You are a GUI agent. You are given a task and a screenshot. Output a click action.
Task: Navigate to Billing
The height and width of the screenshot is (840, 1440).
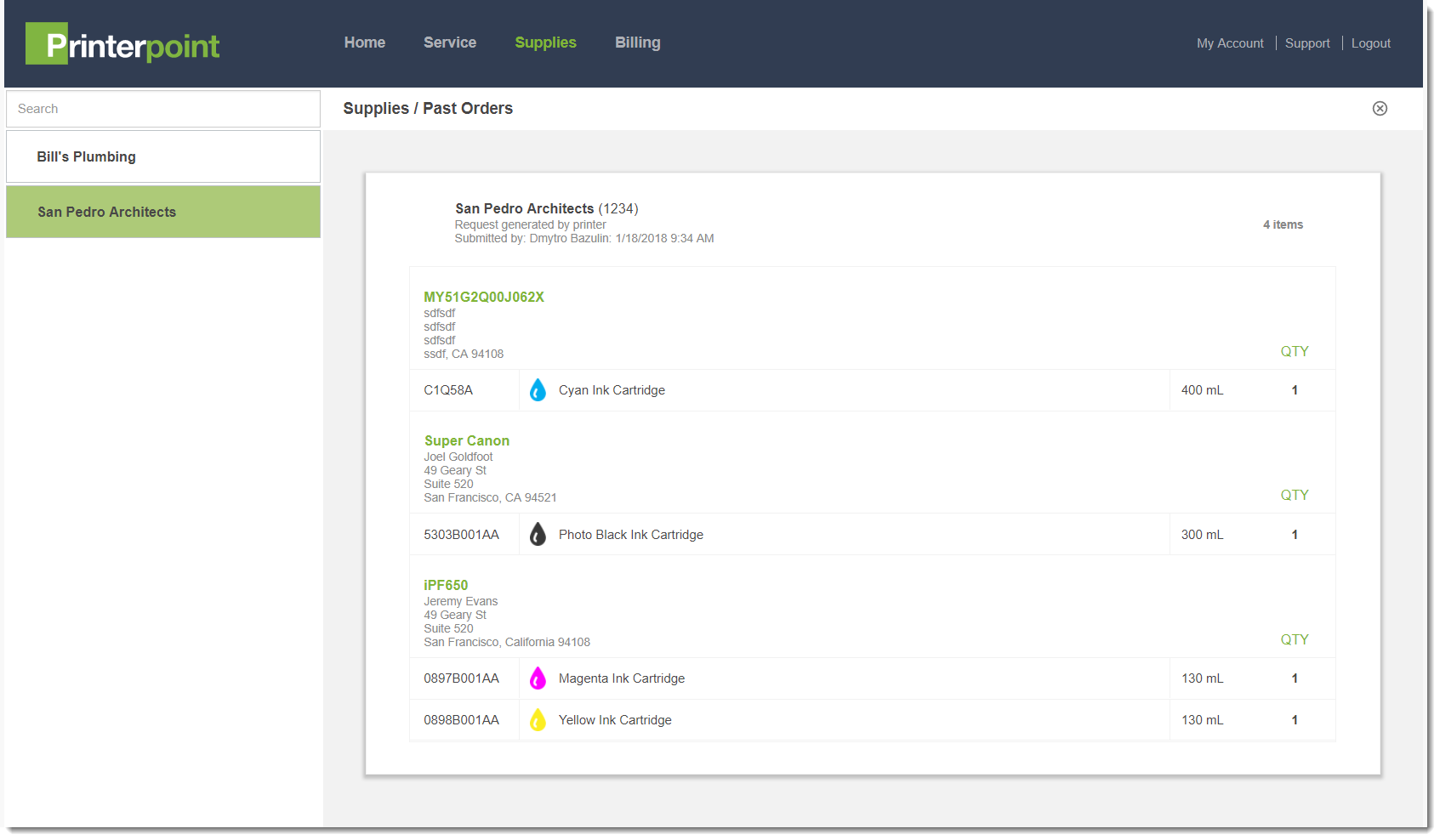(x=637, y=43)
